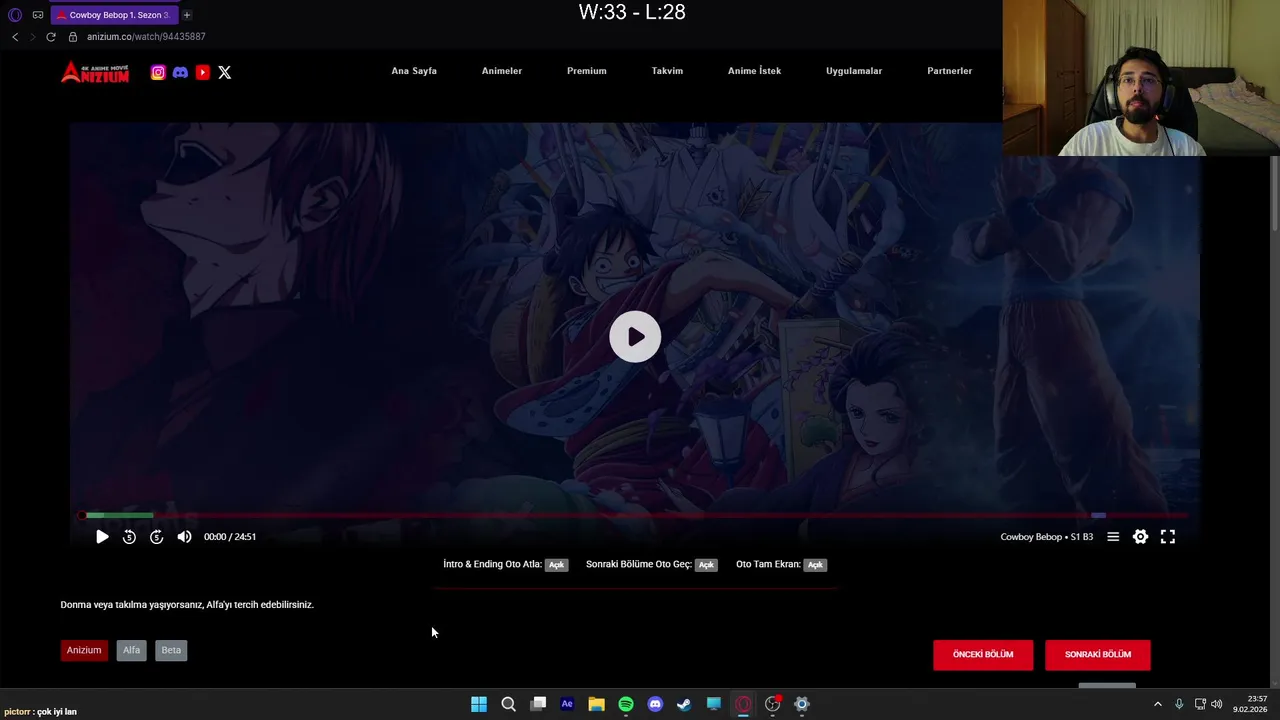Click the video progress seek bar

click(635, 516)
